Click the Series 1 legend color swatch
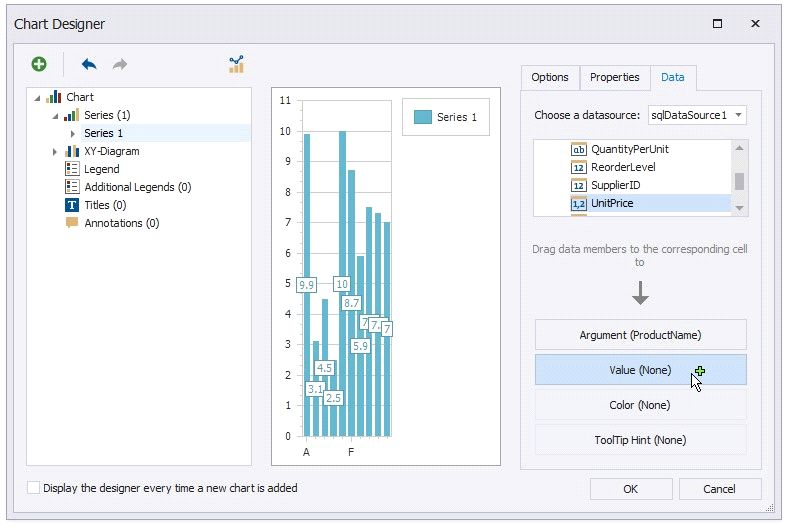The width and height of the screenshot is (788, 528). point(422,117)
